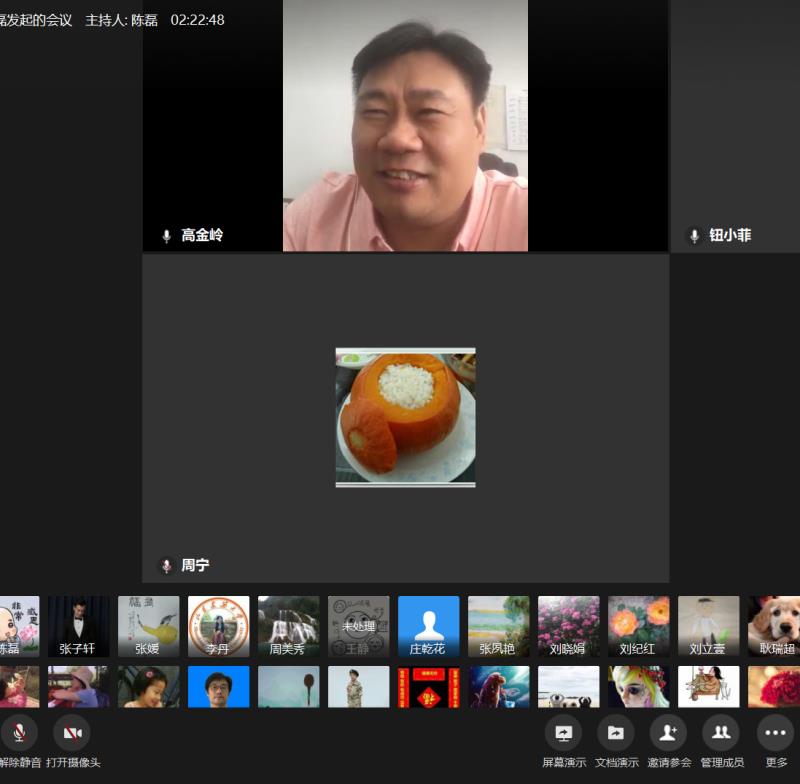Select participant 刘立壹 thumbnail
This screenshot has height=784, width=800.
(x=708, y=626)
